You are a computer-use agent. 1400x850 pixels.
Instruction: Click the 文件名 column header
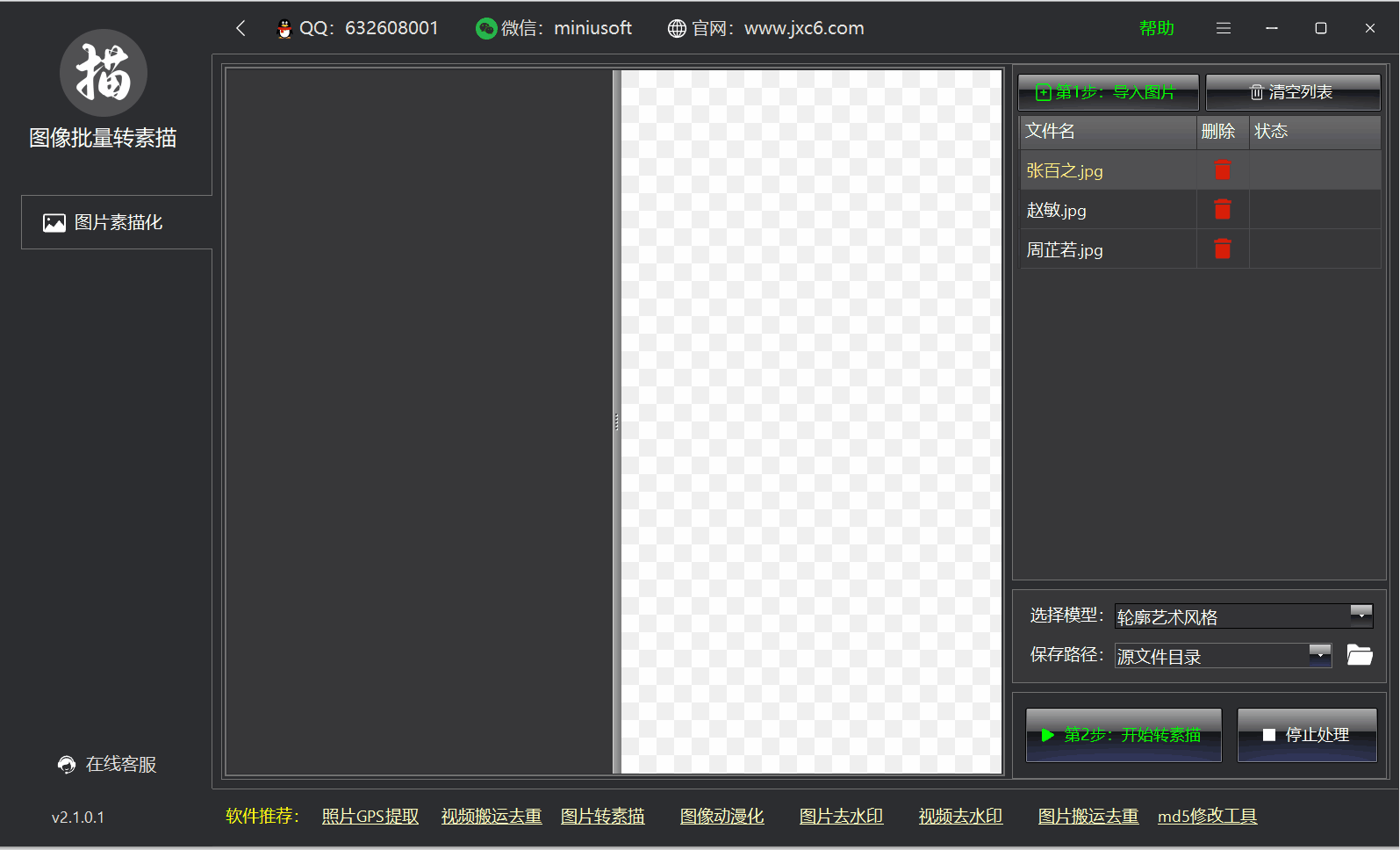point(1109,132)
